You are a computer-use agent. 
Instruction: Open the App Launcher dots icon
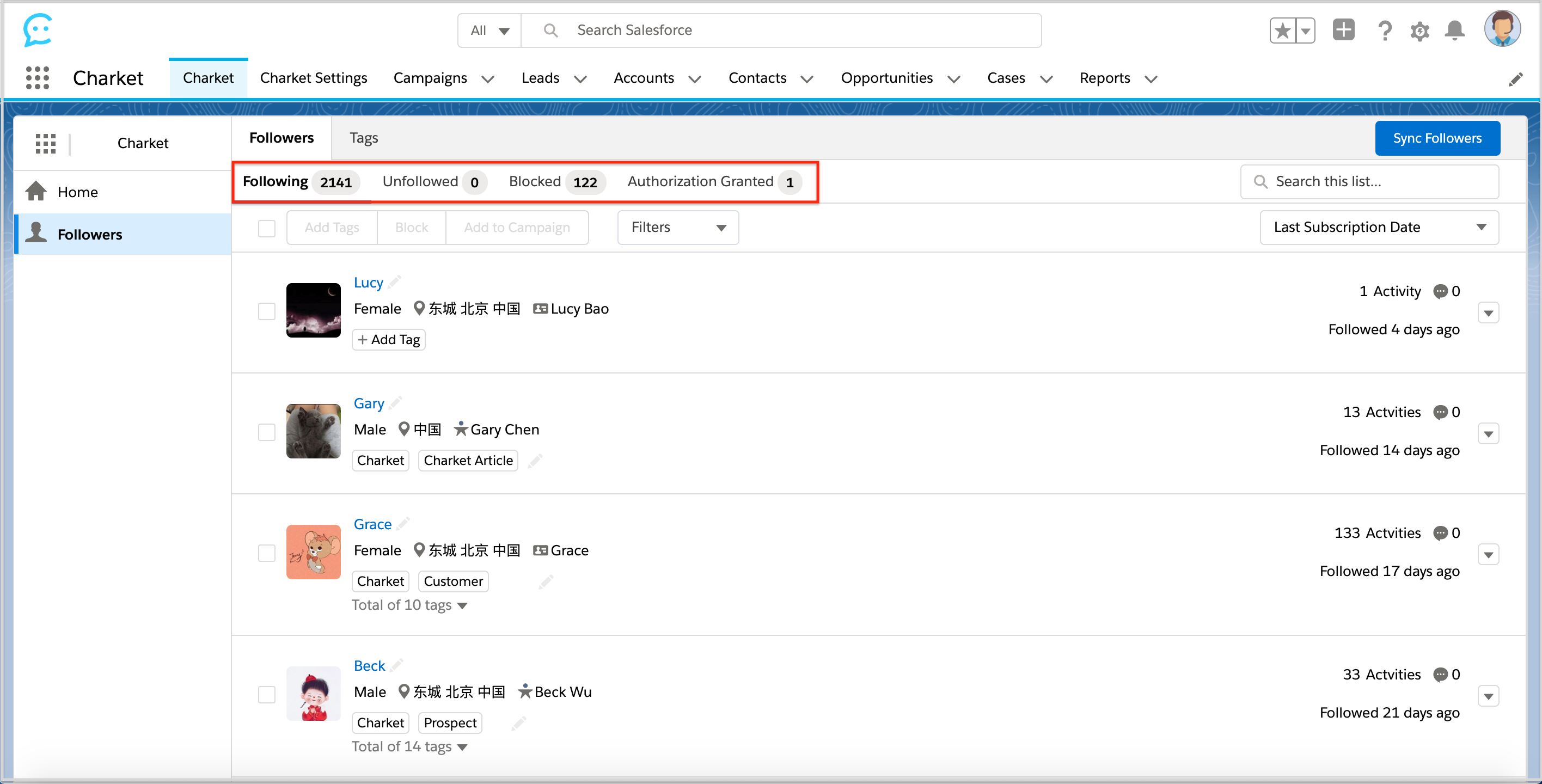pos(37,78)
